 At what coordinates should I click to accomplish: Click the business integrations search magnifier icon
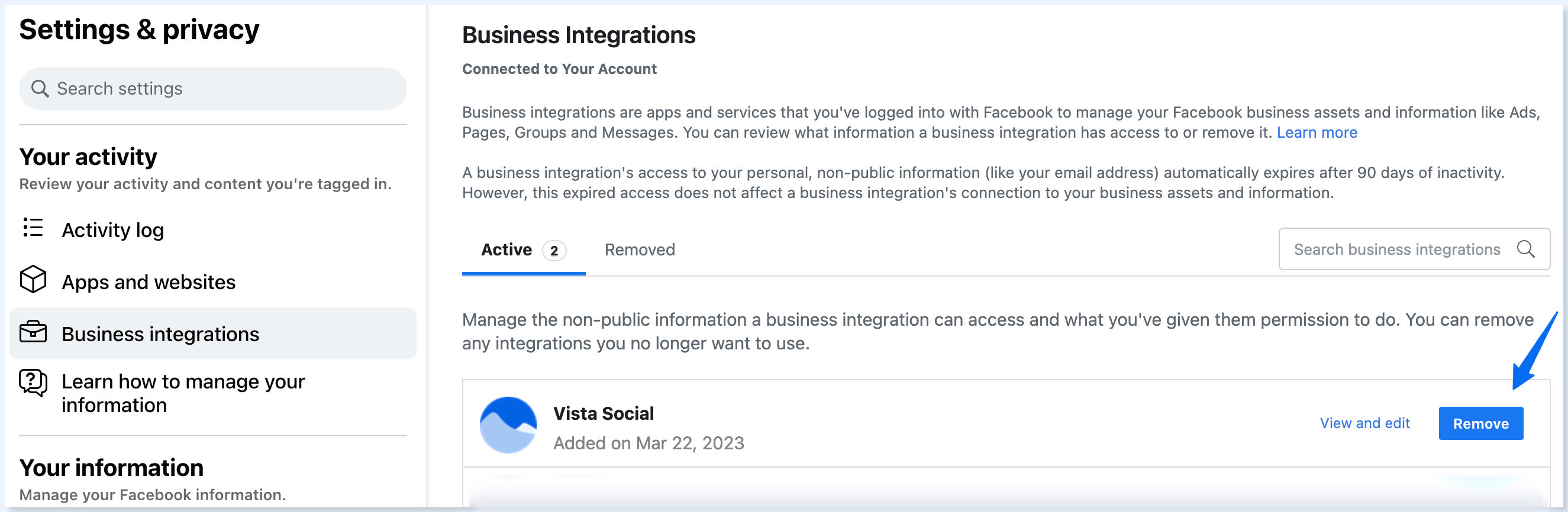[1525, 249]
